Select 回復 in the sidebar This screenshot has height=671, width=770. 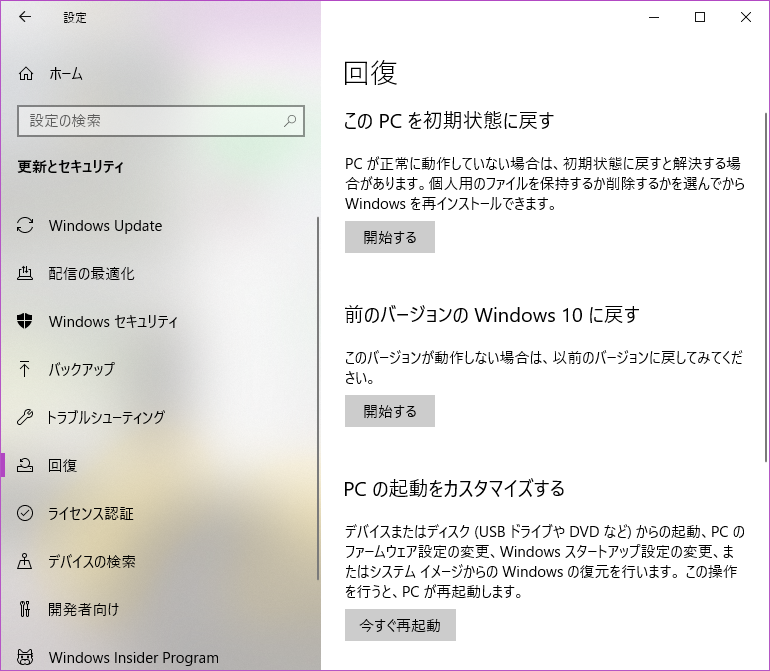[x=63, y=466]
